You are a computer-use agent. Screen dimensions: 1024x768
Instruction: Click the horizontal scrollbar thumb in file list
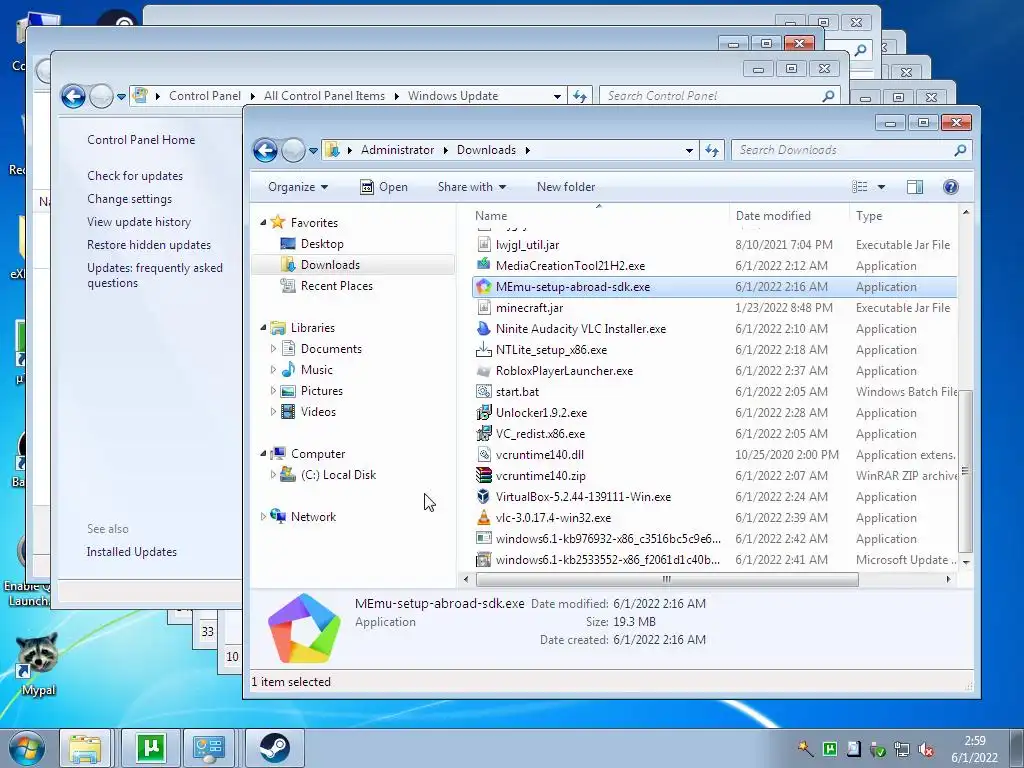coord(667,579)
